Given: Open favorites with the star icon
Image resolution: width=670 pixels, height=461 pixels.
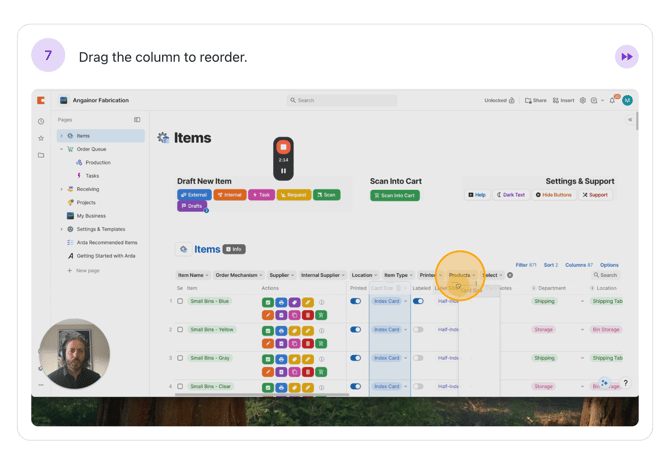Looking at the screenshot, I should coord(41,138).
